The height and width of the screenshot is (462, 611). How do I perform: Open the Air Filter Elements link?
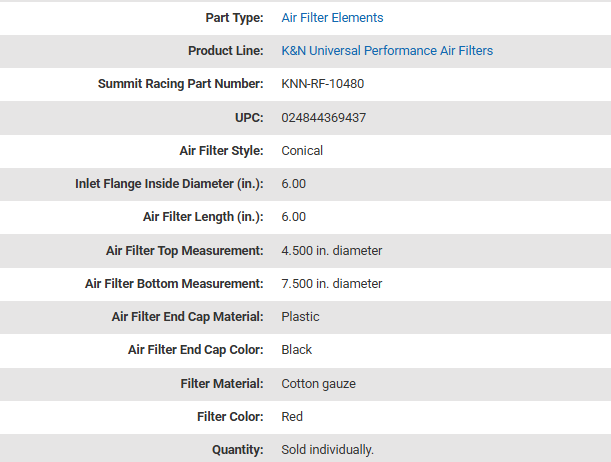click(x=332, y=18)
